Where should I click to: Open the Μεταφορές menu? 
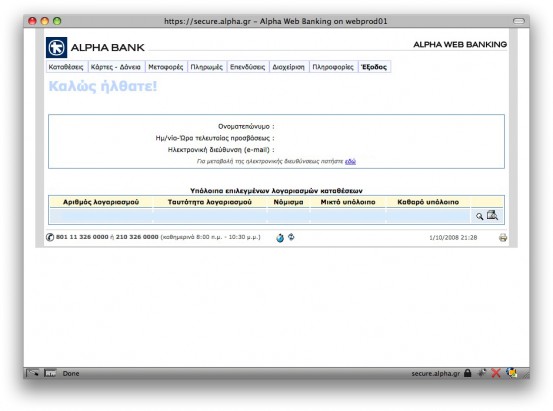[166, 67]
